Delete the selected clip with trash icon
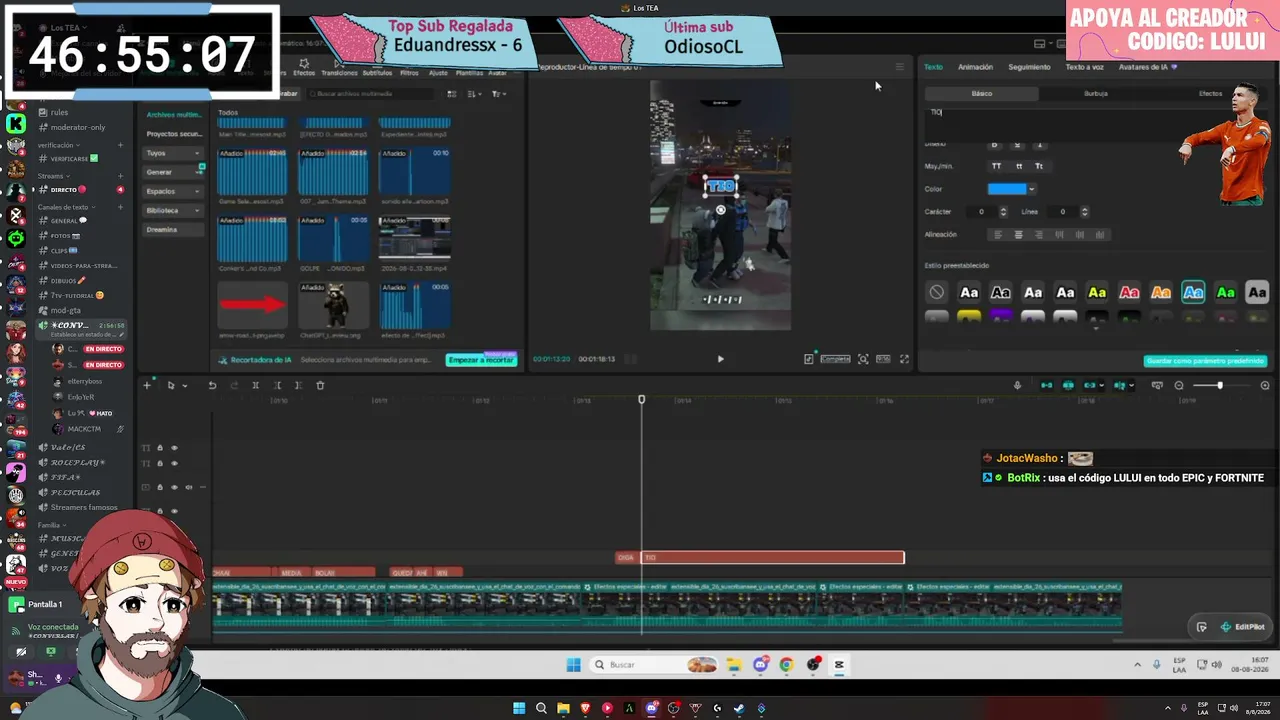Image resolution: width=1280 pixels, height=720 pixels. click(320, 385)
